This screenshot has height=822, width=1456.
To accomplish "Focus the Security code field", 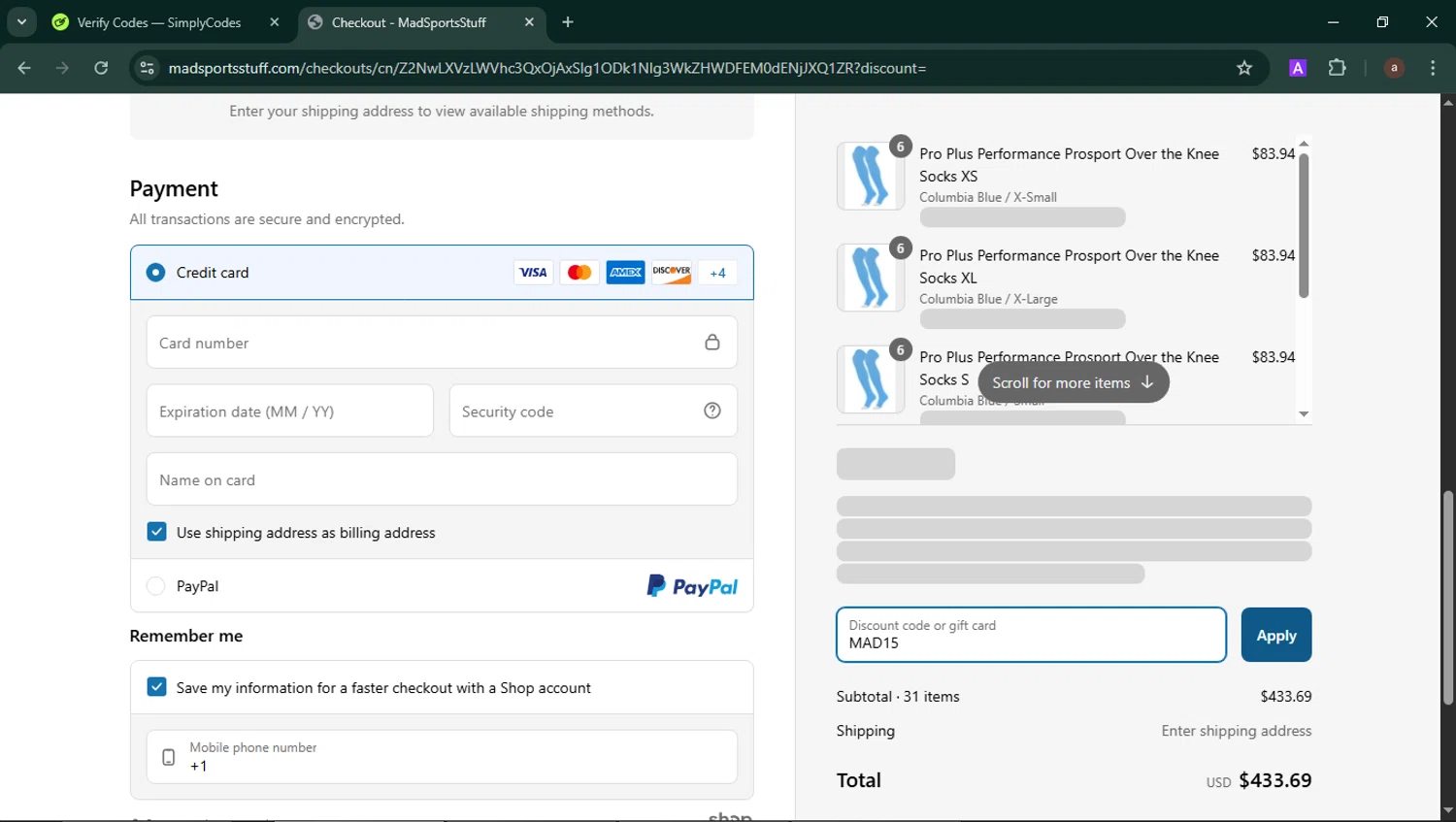I will pyautogui.click(x=593, y=411).
